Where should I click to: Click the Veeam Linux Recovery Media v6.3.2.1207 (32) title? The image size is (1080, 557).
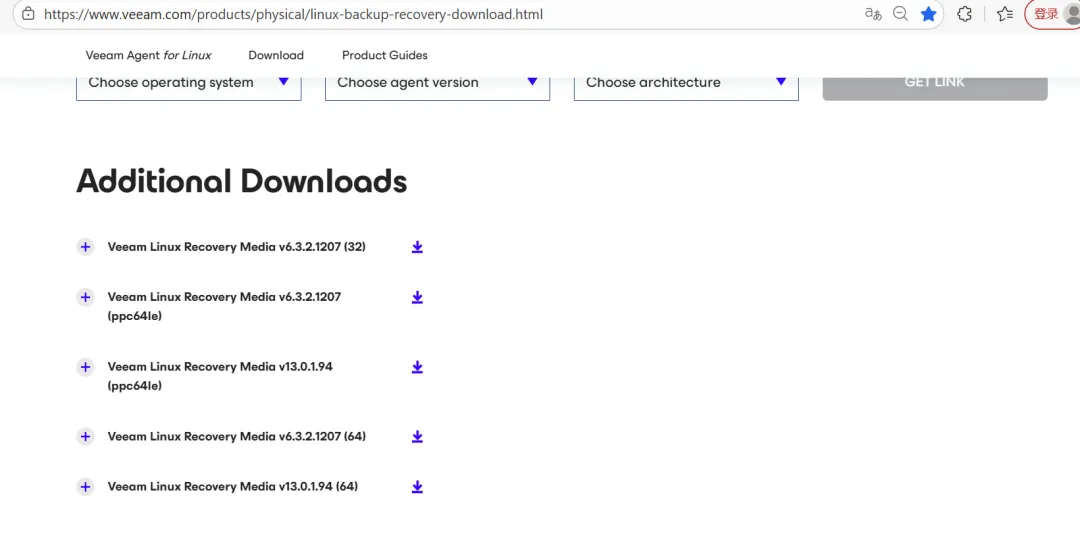click(x=236, y=247)
